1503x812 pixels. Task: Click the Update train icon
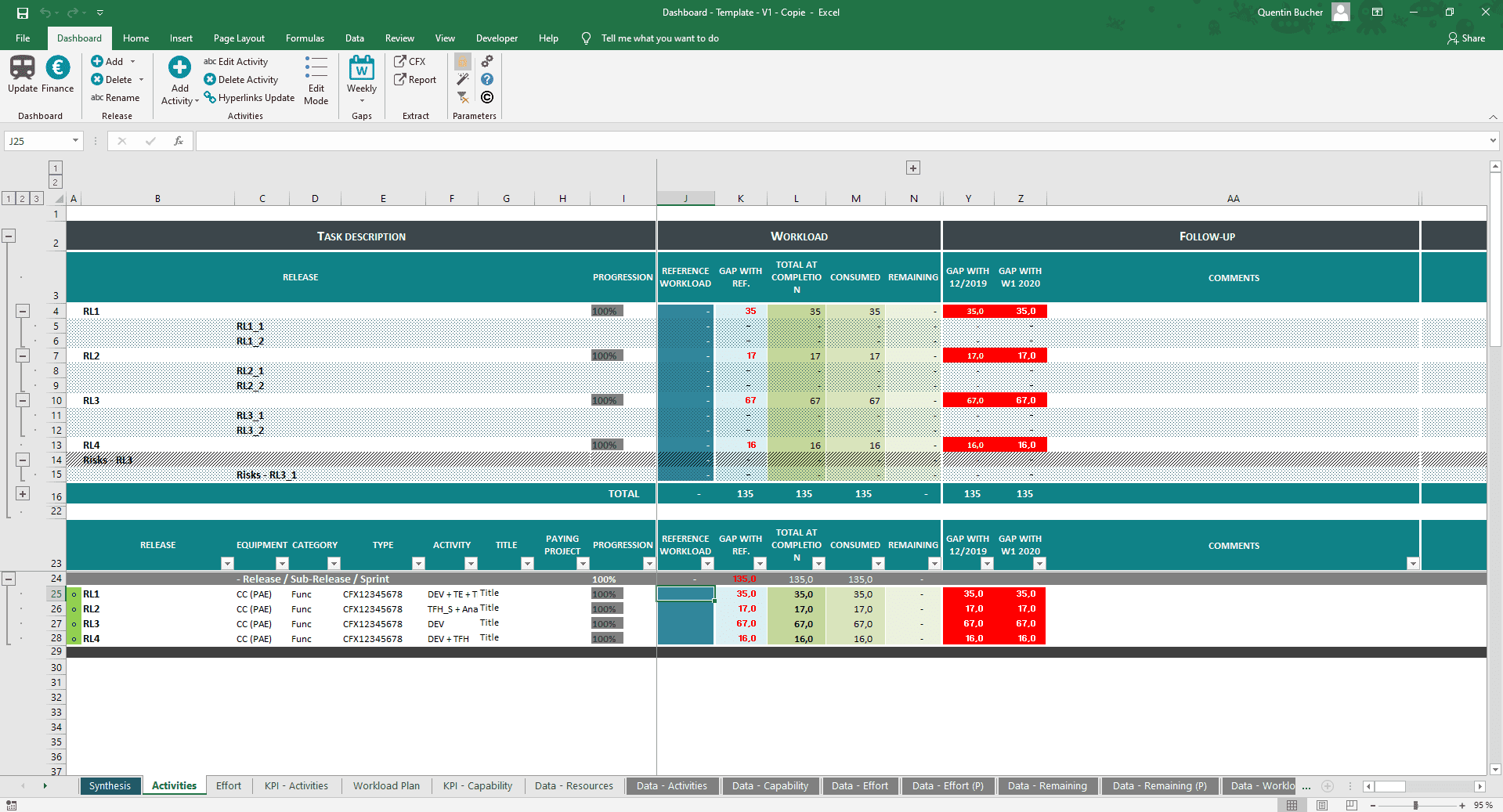click(22, 68)
